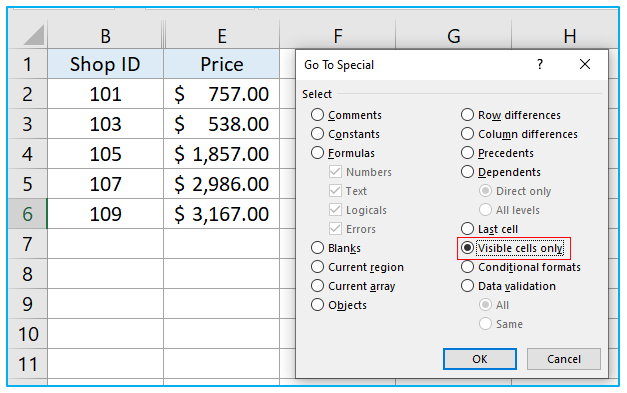627x393 pixels.
Task: Select cell with Shop ID 105
Action: (106, 154)
